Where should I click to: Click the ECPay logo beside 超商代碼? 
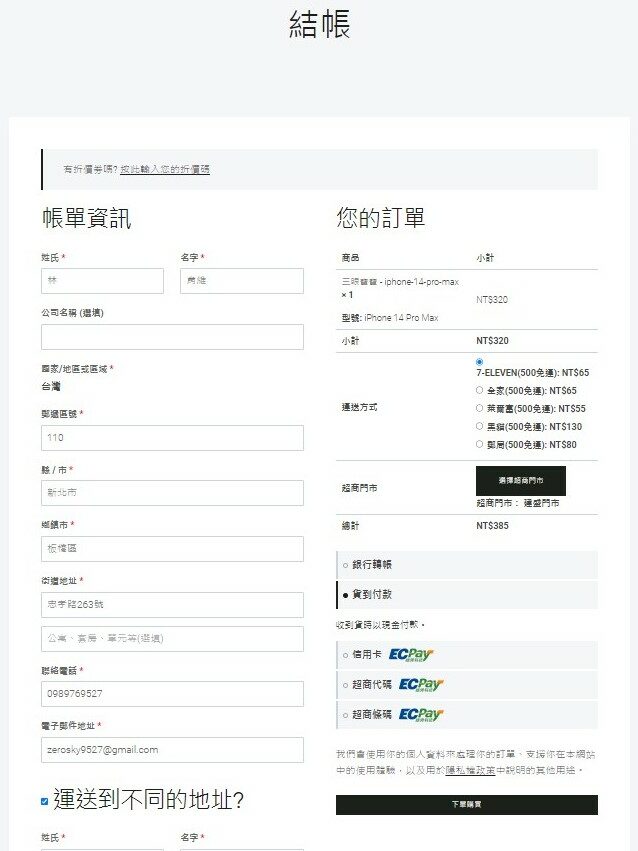[420, 685]
